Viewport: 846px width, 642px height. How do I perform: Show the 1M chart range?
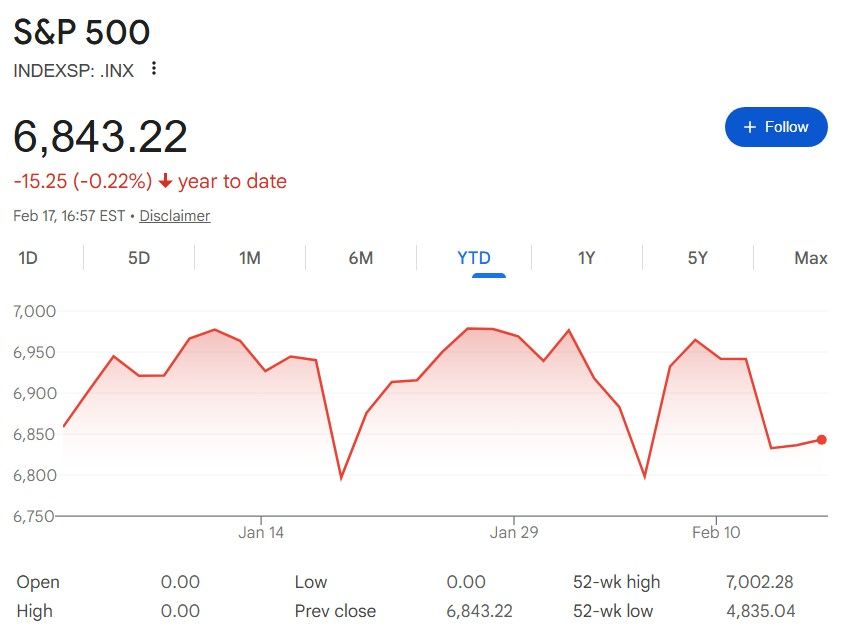point(250,258)
